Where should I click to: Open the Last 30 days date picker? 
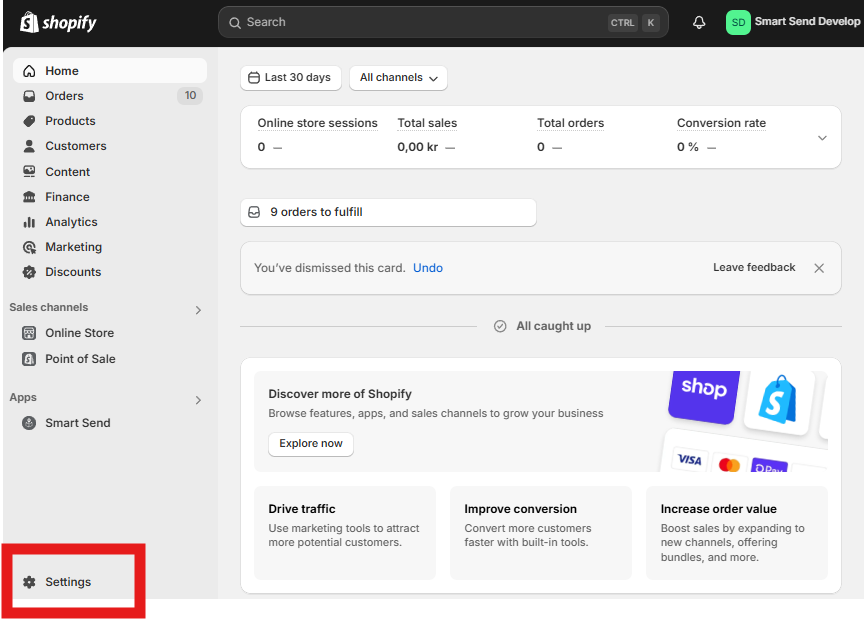coord(290,78)
